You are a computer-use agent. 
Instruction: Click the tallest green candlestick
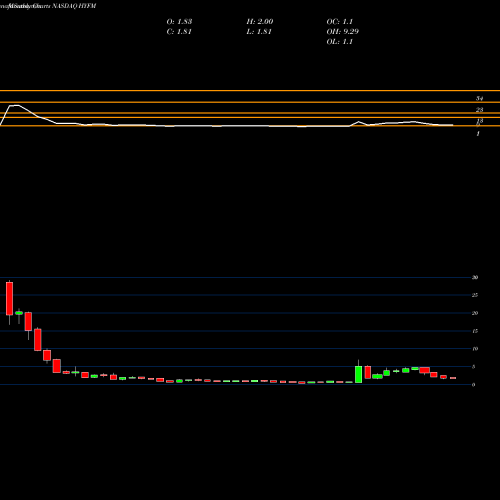point(358,374)
